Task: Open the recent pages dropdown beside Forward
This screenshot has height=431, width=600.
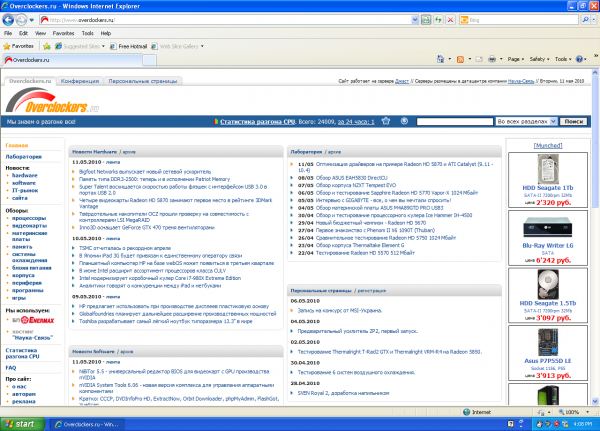Action: (32, 20)
